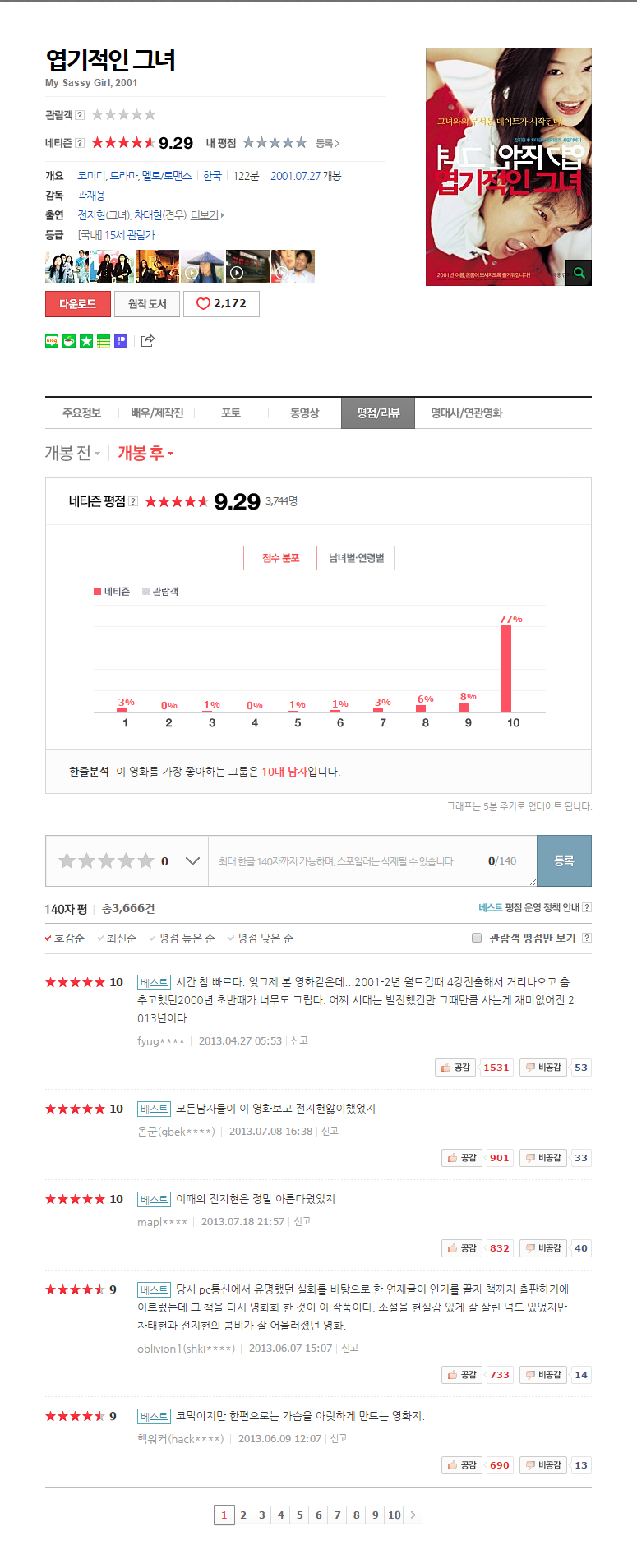Open the rating score dropdown arrow
The image size is (637, 1568).
point(192,861)
